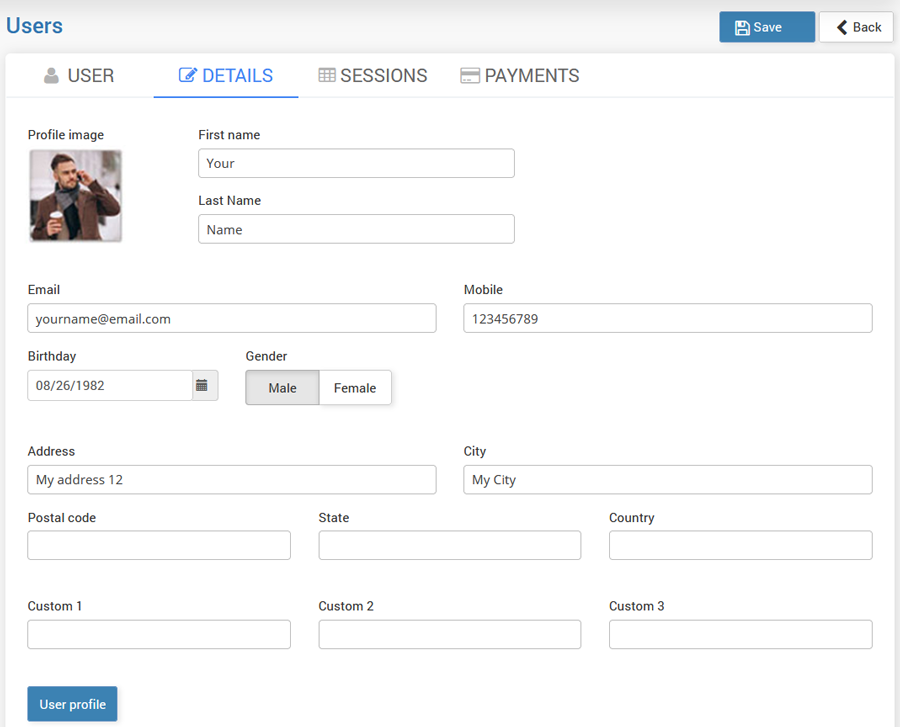The height and width of the screenshot is (727, 900).
Task: Click the Custom 2 field
Action: click(x=450, y=634)
